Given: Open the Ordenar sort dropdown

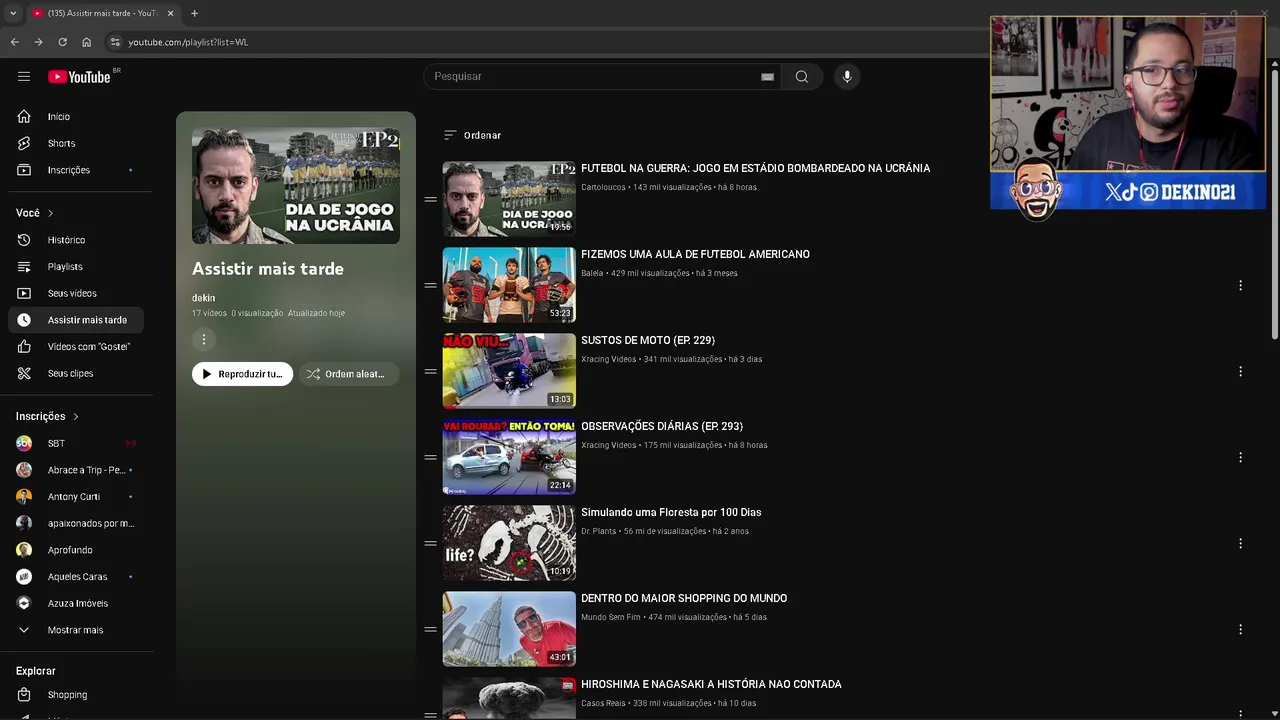Looking at the screenshot, I should click(472, 135).
